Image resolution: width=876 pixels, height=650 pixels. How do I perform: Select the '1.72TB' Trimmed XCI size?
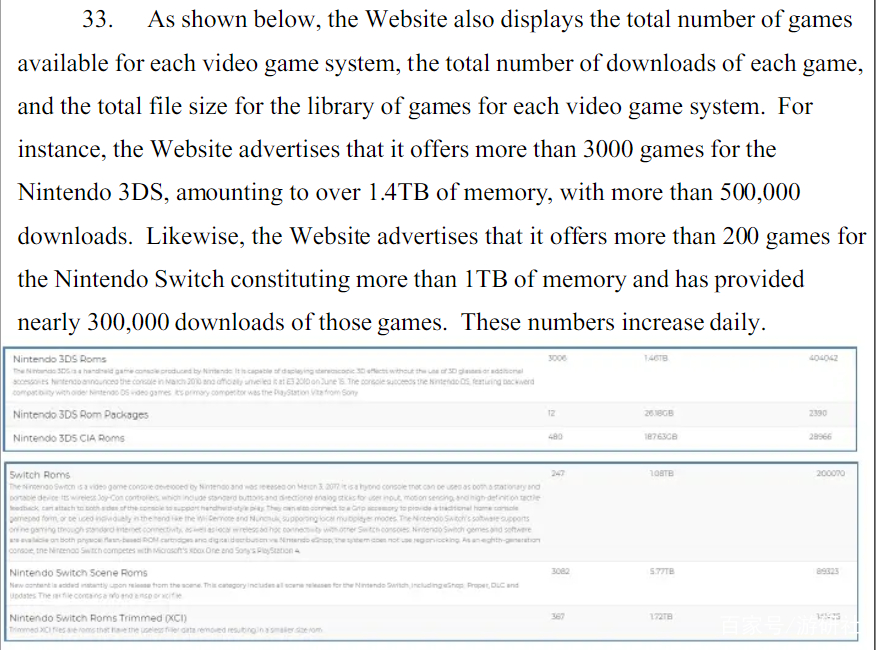[661, 616]
